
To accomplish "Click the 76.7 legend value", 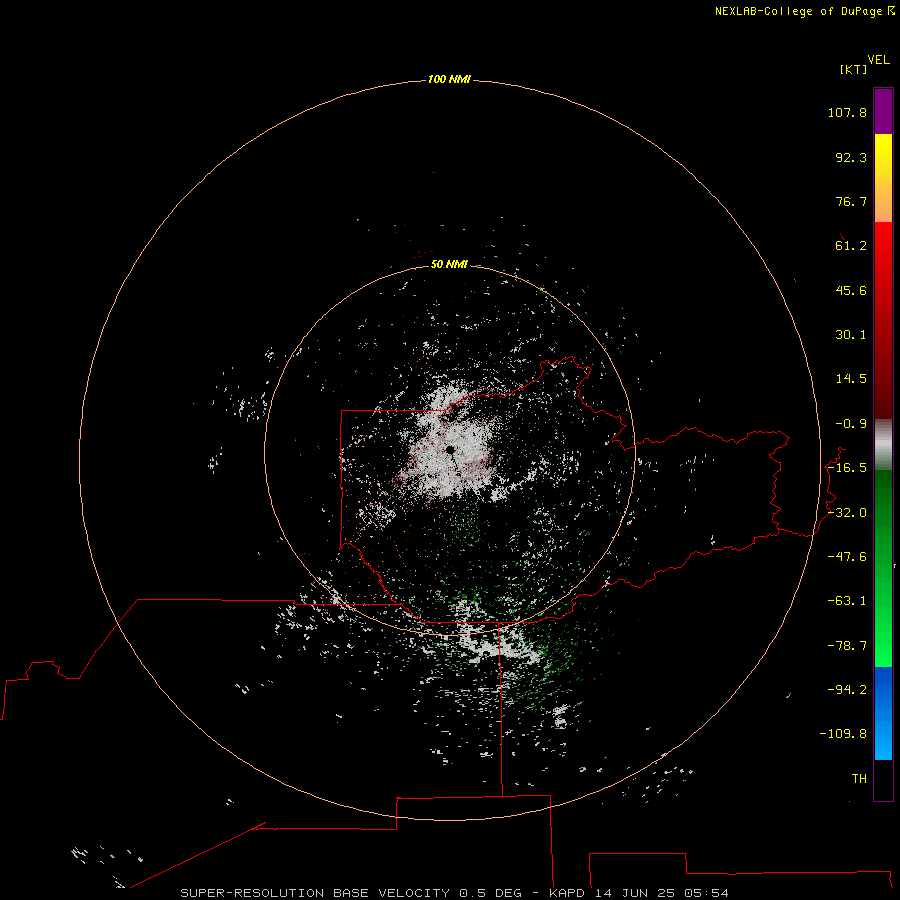I will pos(851,201).
